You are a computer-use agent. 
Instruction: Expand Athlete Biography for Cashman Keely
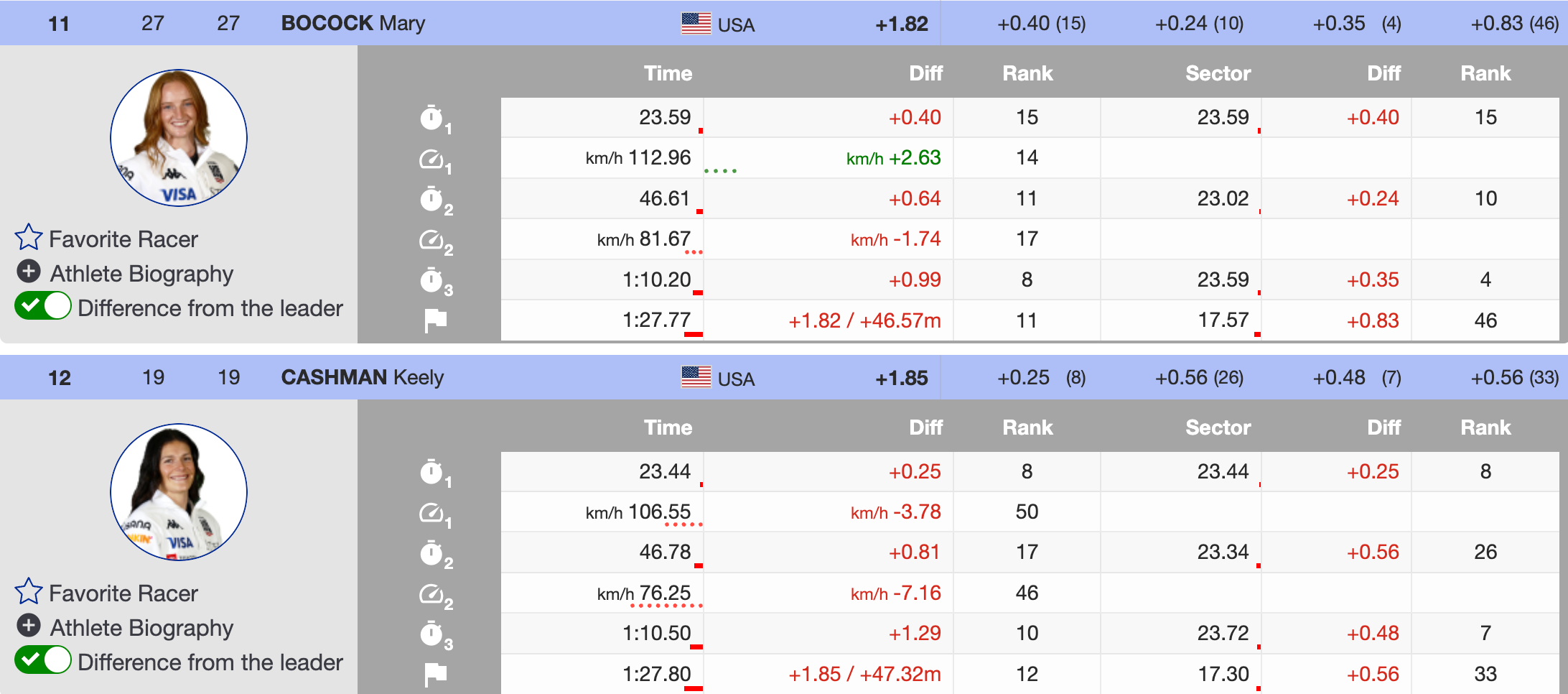tap(29, 626)
